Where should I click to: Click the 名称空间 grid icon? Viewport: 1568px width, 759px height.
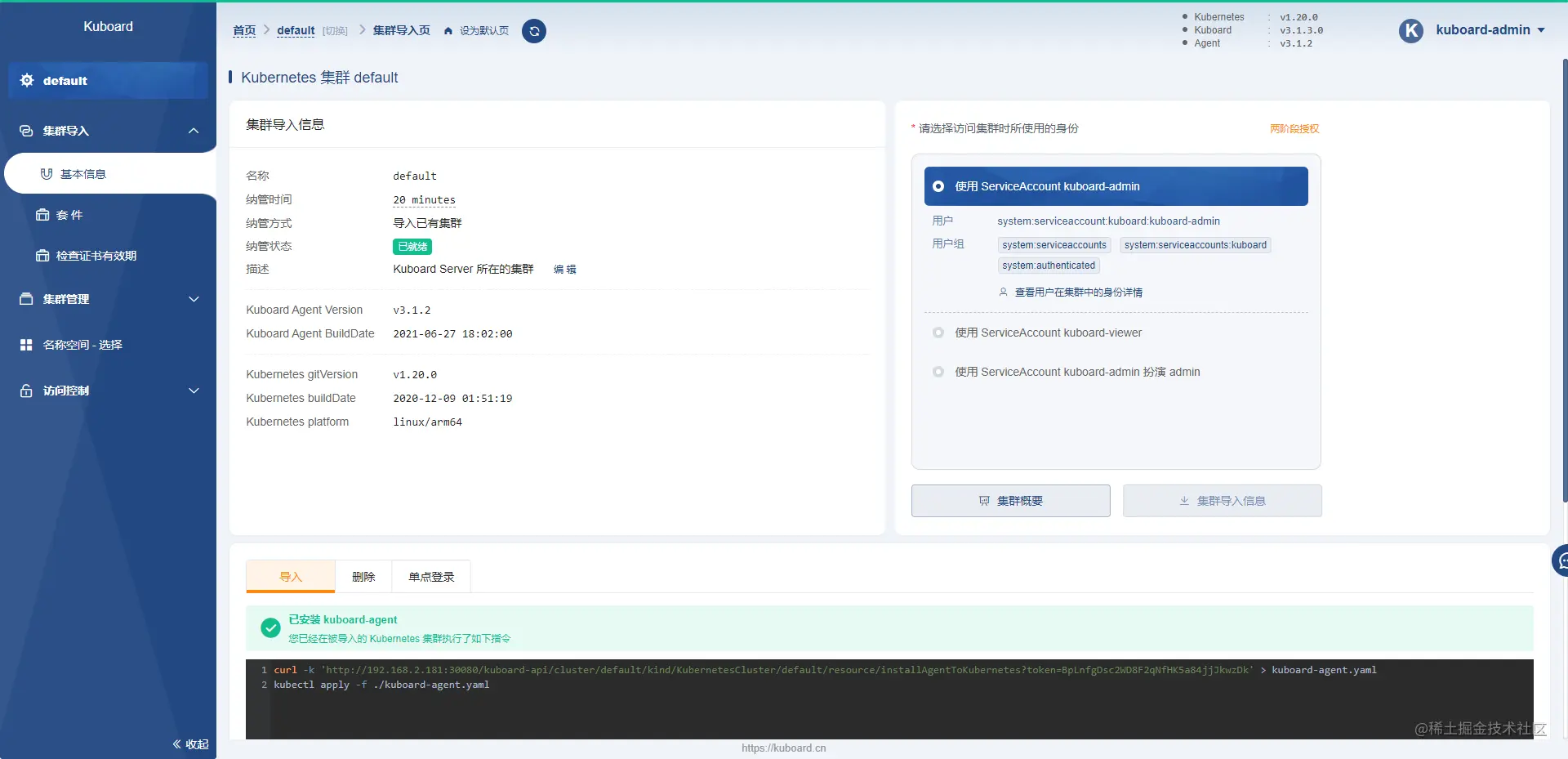click(x=26, y=345)
